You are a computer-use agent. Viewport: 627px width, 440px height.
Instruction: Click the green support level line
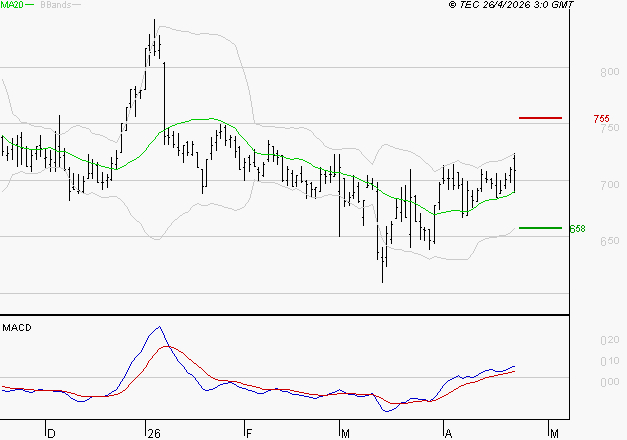pyautogui.click(x=540, y=228)
